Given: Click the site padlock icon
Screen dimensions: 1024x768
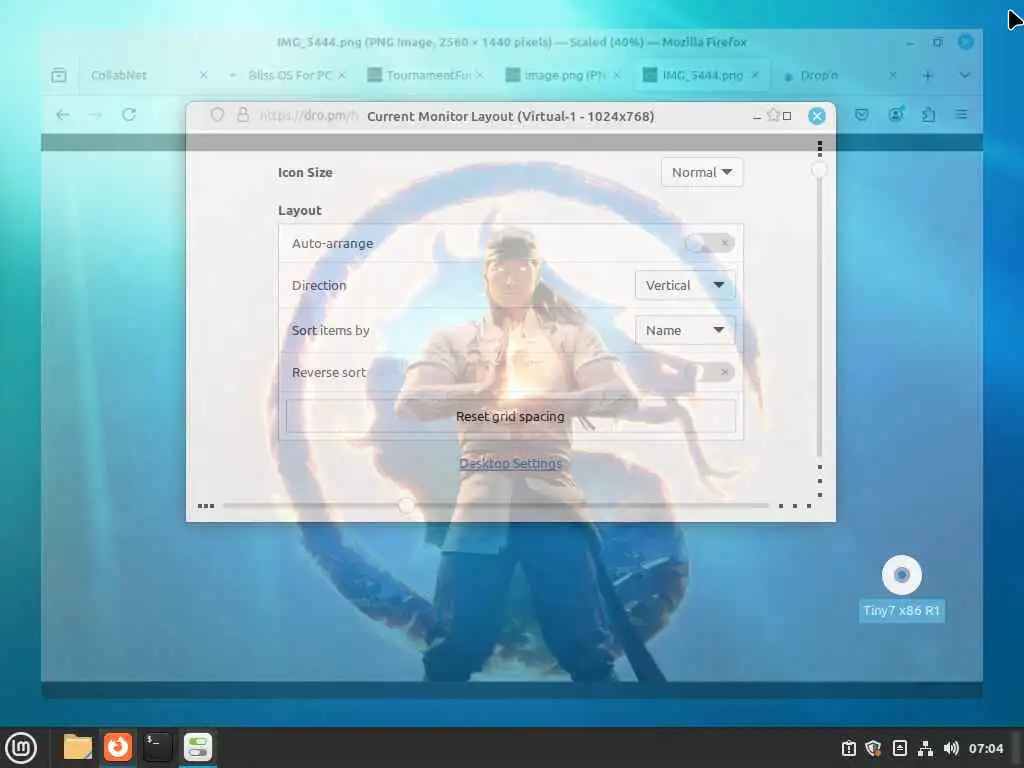Looking at the screenshot, I should pos(243,115).
